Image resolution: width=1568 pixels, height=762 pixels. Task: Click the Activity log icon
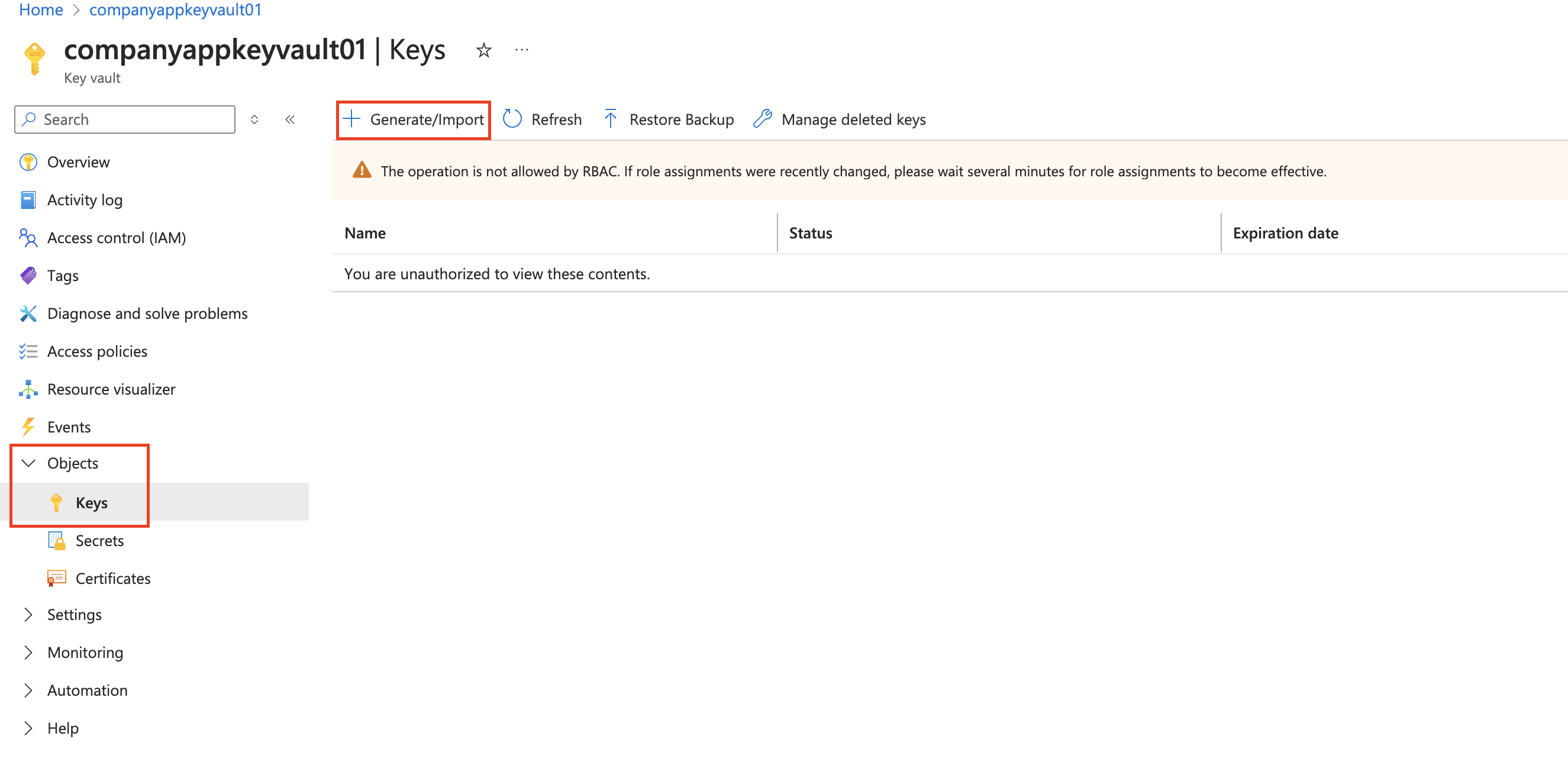point(28,199)
